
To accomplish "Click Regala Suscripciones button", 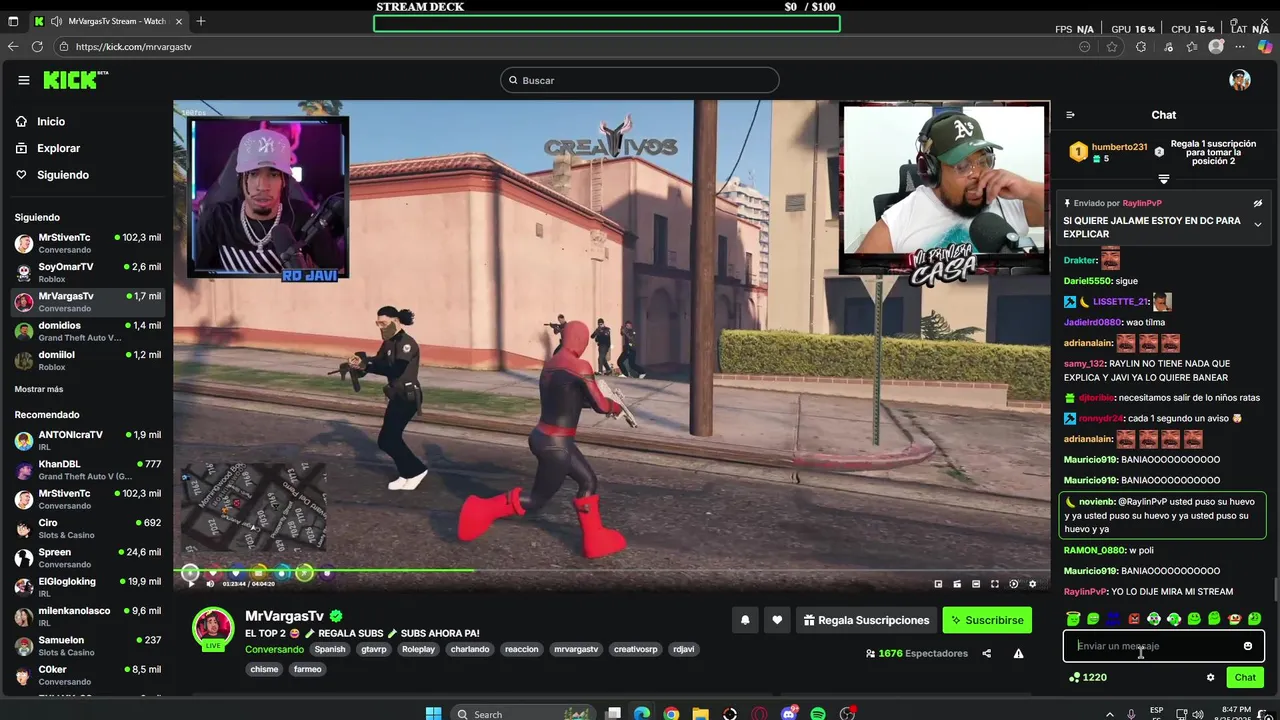I will (866, 620).
